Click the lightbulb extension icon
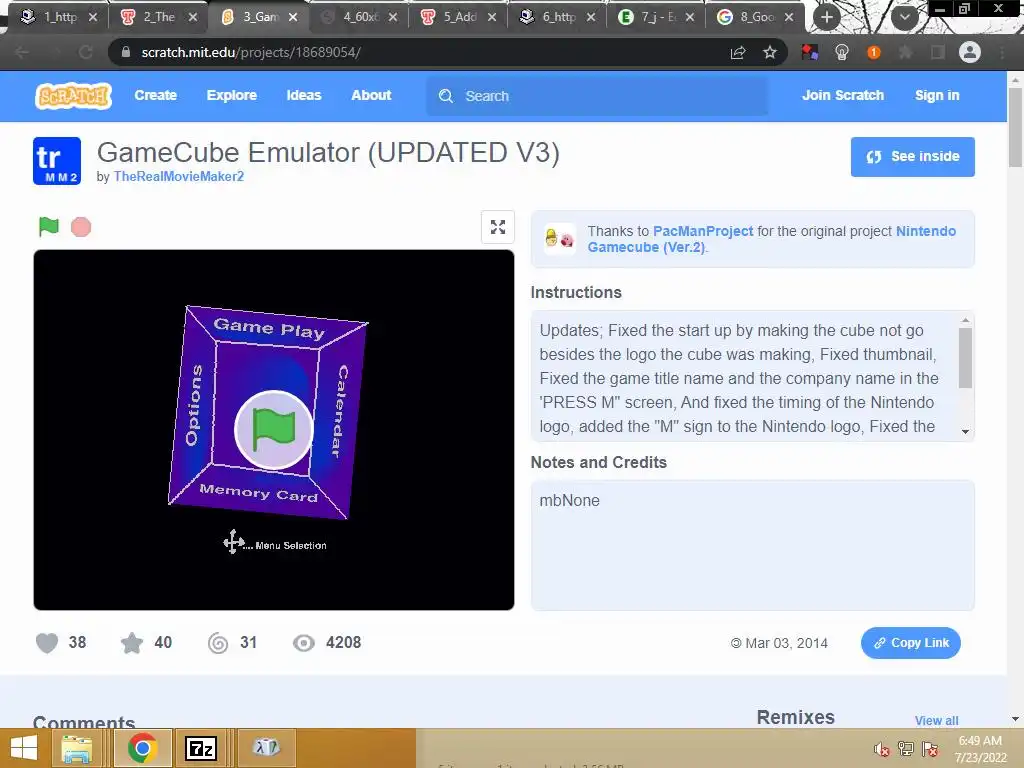This screenshot has width=1024, height=768. point(842,52)
